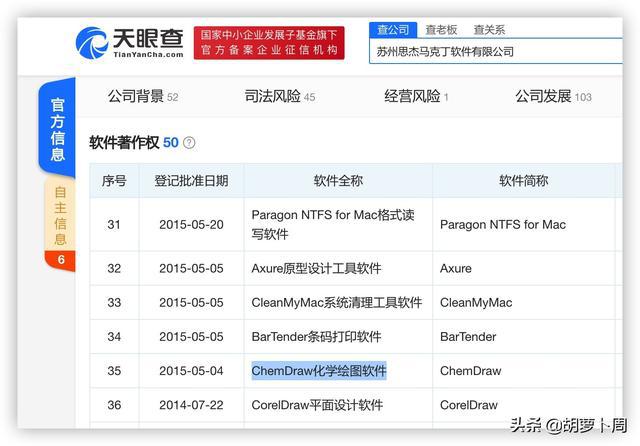Click row number 33
Image resolution: width=640 pixels, height=446 pixels.
point(114,303)
